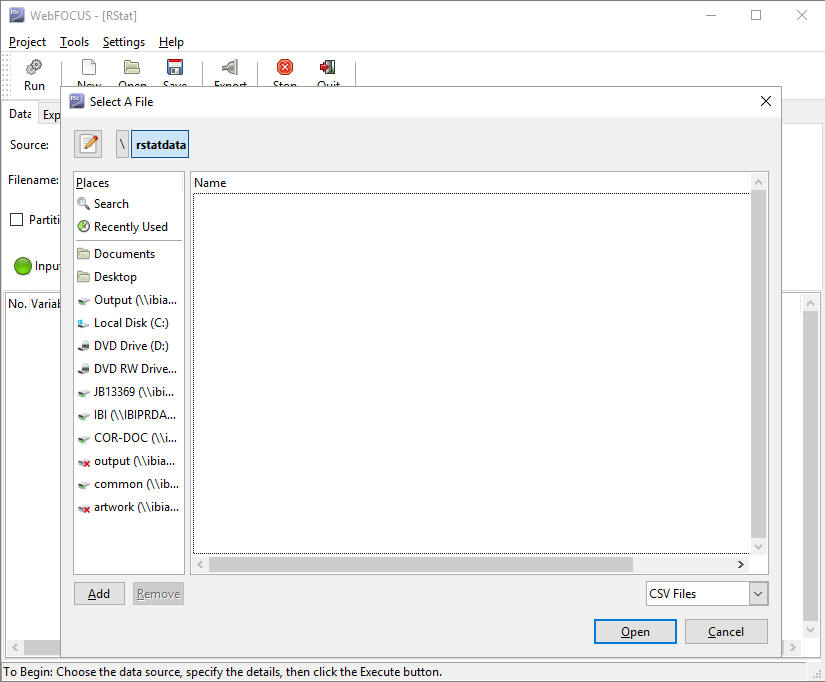The width and height of the screenshot is (825, 682).
Task: Select Recently Used in Places list
Action: tap(129, 227)
